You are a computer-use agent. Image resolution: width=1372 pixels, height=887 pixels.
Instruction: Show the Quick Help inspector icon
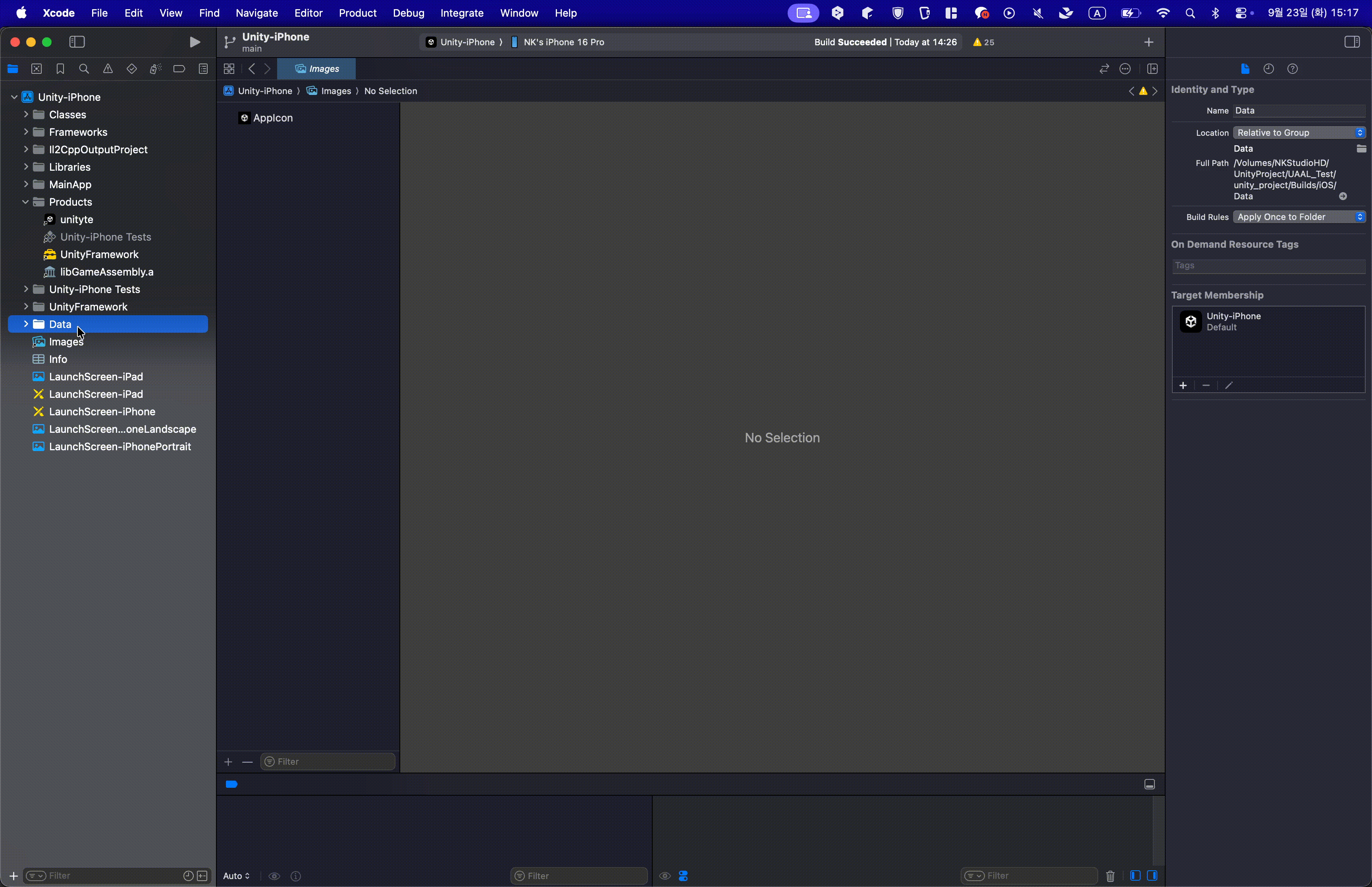pyautogui.click(x=1293, y=69)
